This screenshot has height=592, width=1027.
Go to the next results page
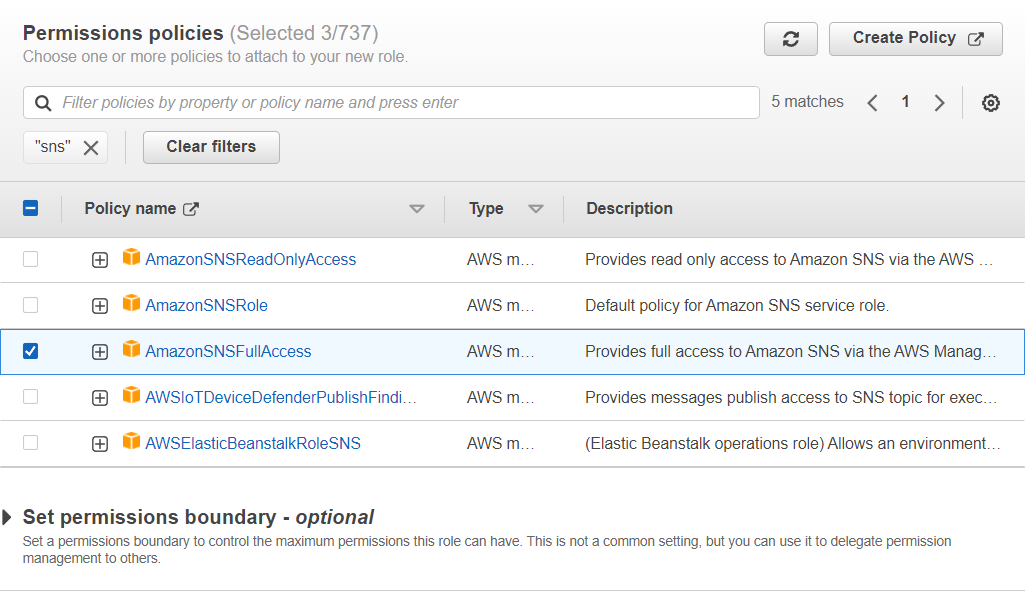[939, 103]
